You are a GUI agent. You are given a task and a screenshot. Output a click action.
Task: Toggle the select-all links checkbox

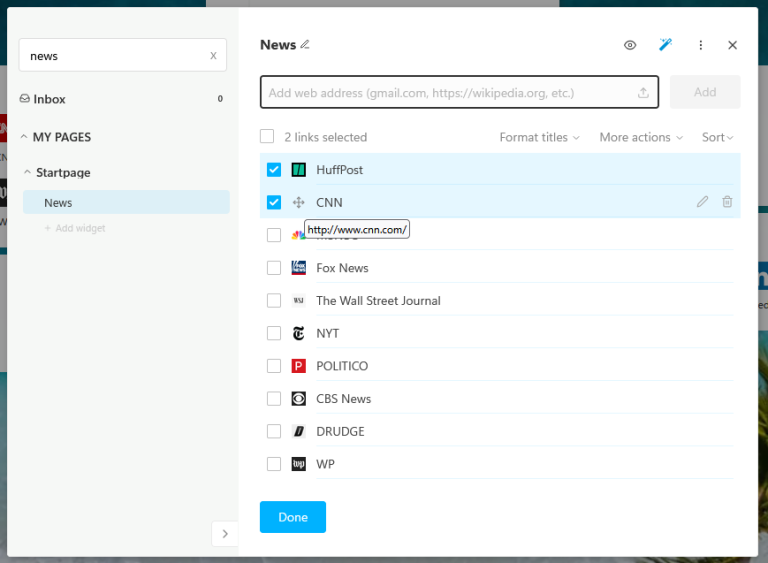(267, 136)
